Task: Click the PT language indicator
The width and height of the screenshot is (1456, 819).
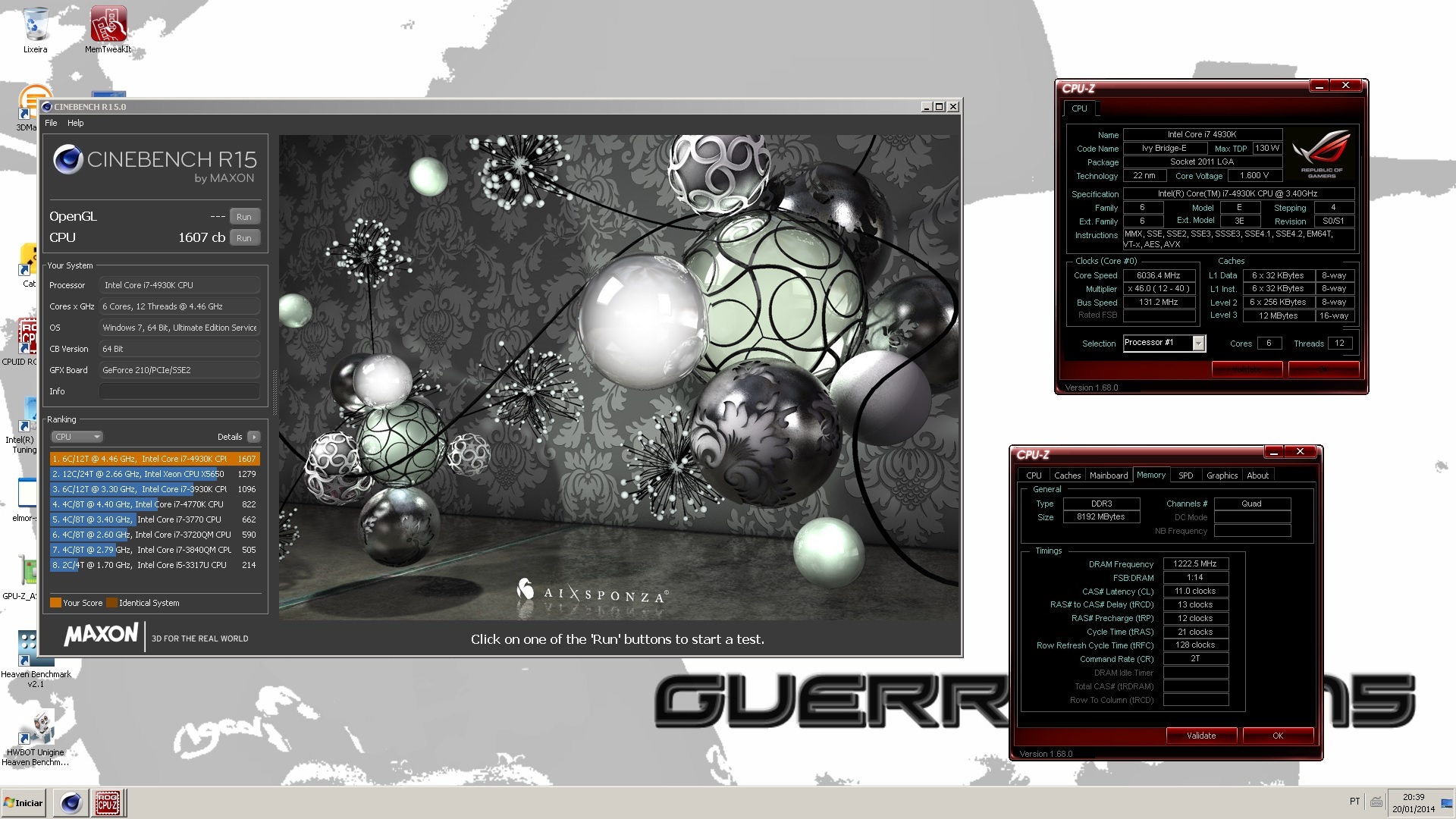Action: coord(1355,802)
